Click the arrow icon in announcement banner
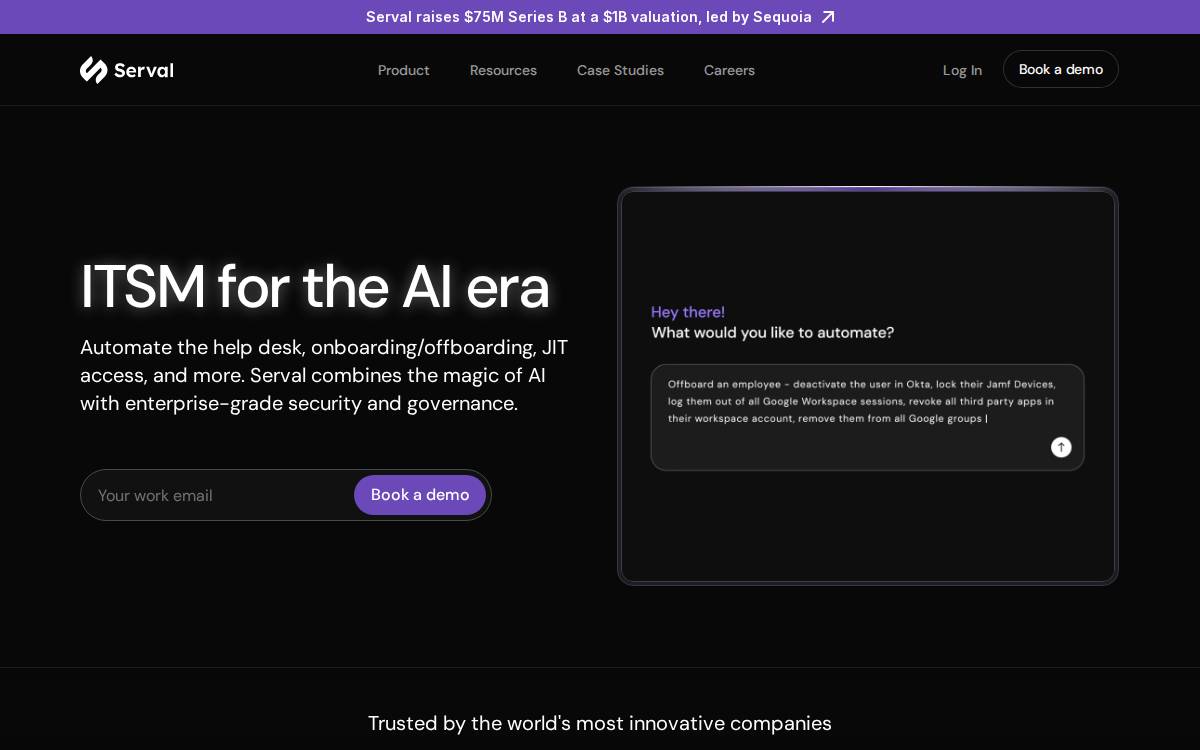1200x750 pixels. [x=828, y=17]
